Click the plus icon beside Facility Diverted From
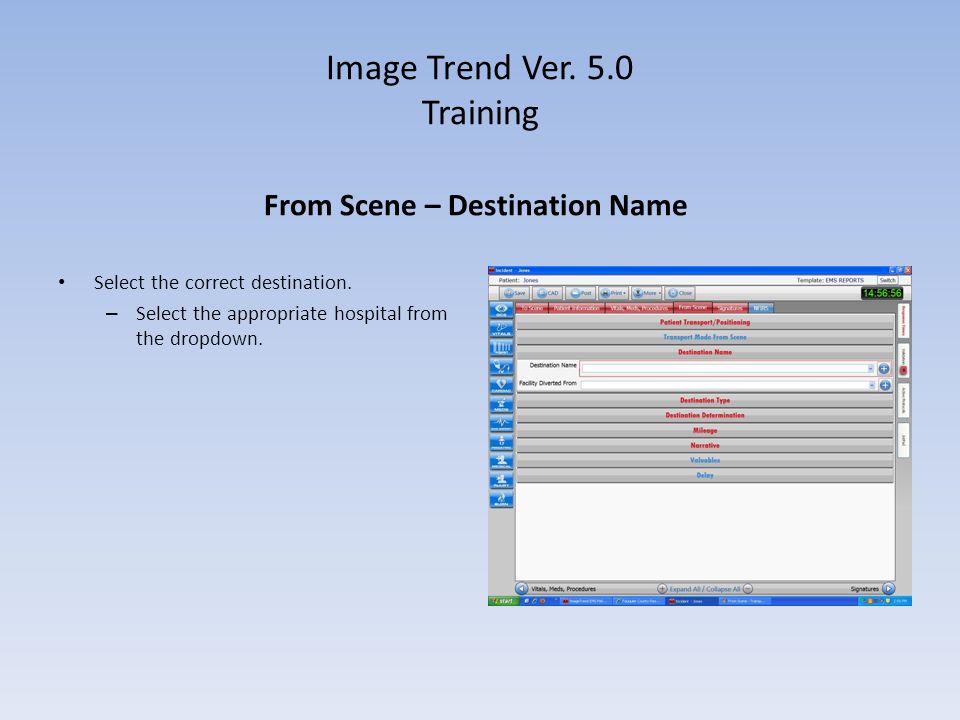 click(885, 385)
